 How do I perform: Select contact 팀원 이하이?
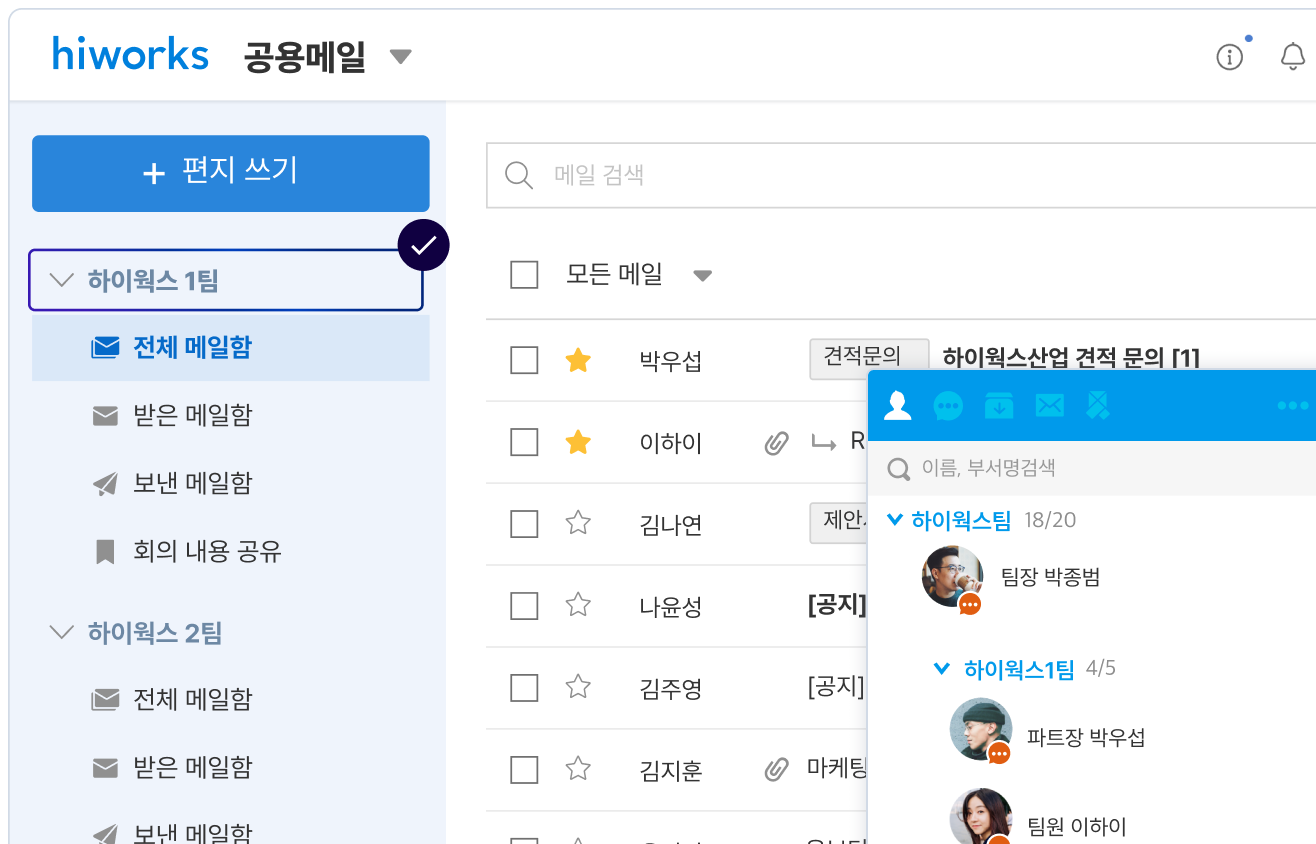point(1077,826)
